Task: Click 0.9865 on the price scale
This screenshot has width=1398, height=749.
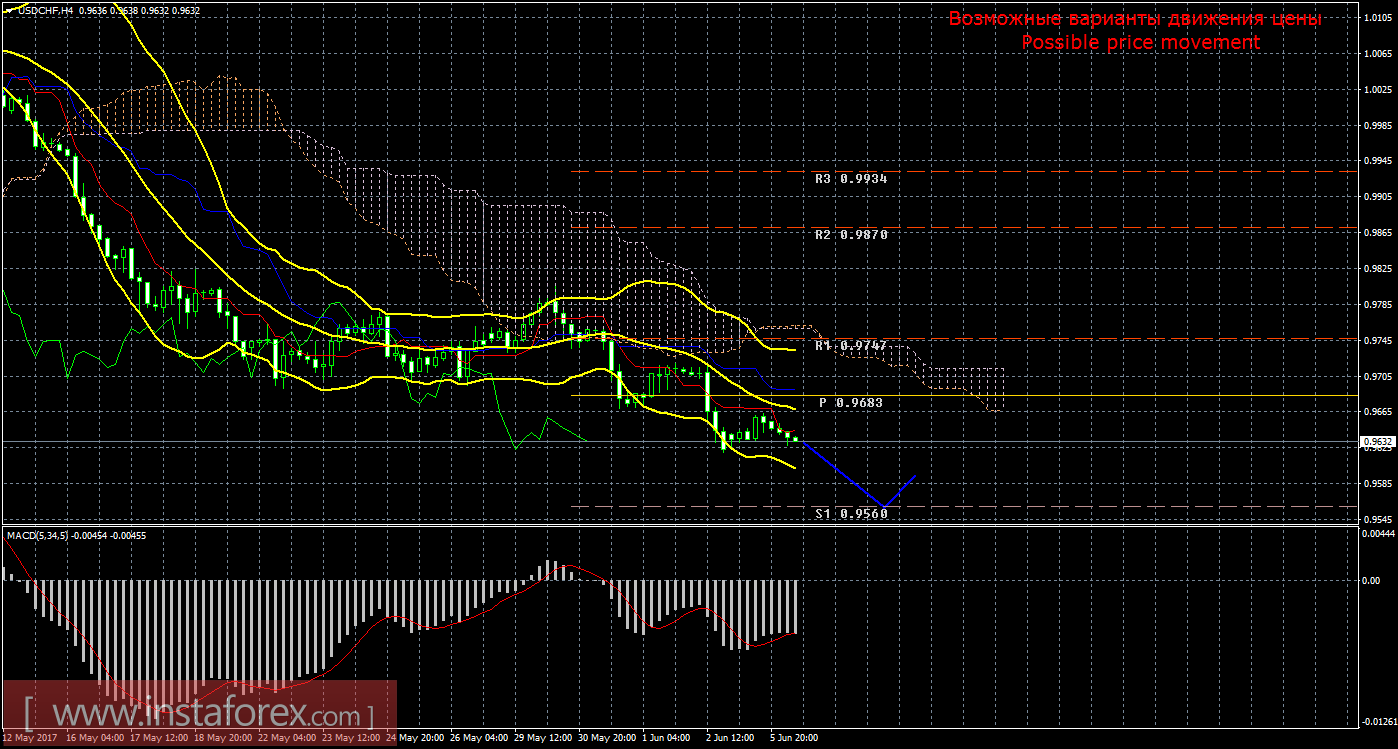Action: pos(1376,233)
